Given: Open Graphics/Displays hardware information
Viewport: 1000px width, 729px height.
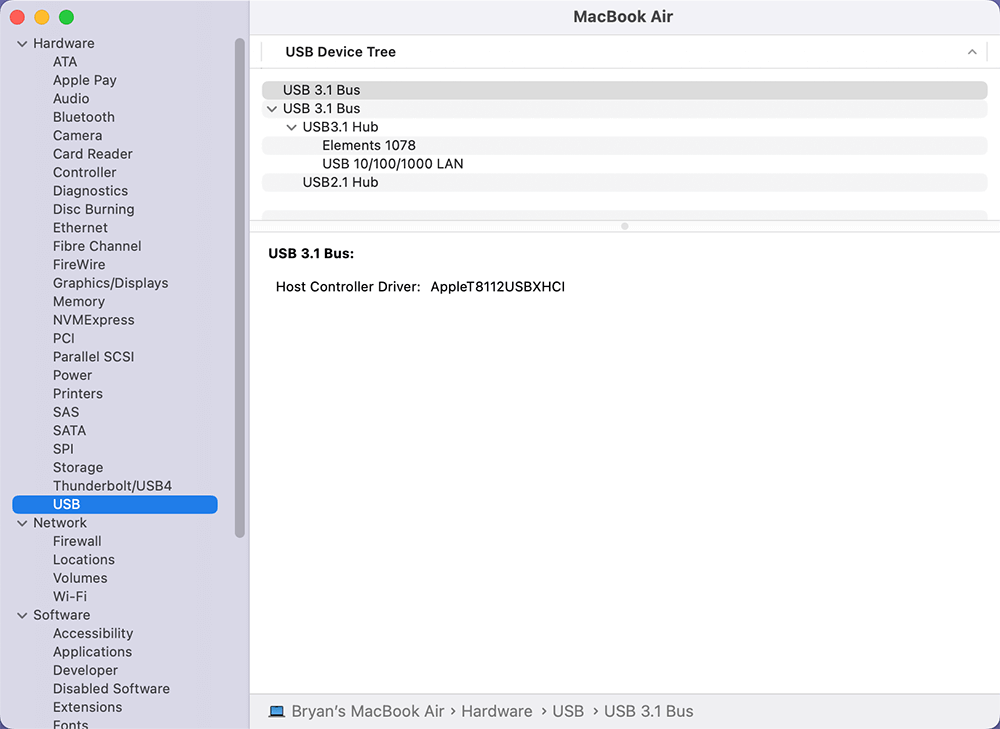Looking at the screenshot, I should pyautogui.click(x=110, y=283).
